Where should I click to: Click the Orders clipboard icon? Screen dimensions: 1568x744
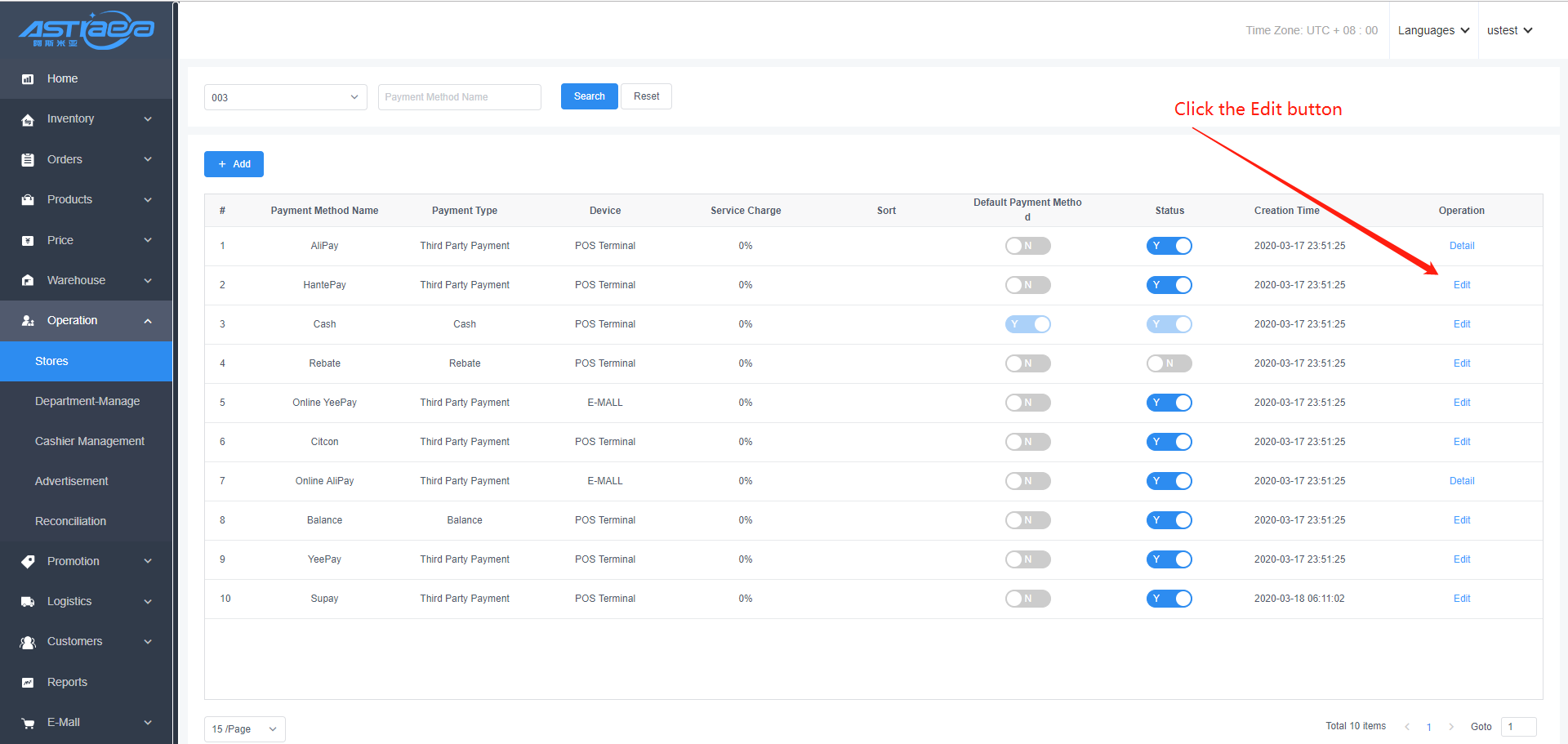pyautogui.click(x=28, y=160)
